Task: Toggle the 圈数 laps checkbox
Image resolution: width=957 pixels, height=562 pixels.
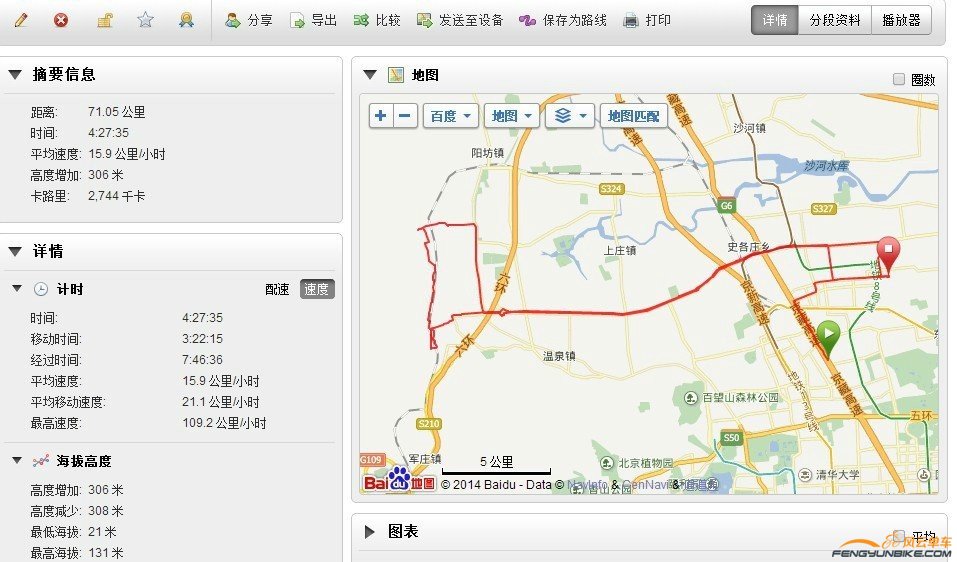Action: [x=898, y=79]
